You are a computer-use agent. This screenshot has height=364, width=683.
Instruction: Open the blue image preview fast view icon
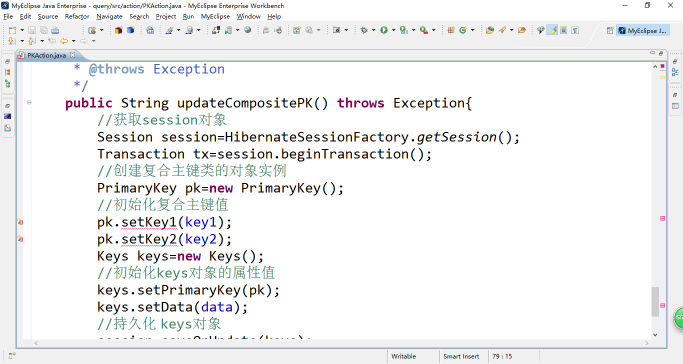point(7,116)
